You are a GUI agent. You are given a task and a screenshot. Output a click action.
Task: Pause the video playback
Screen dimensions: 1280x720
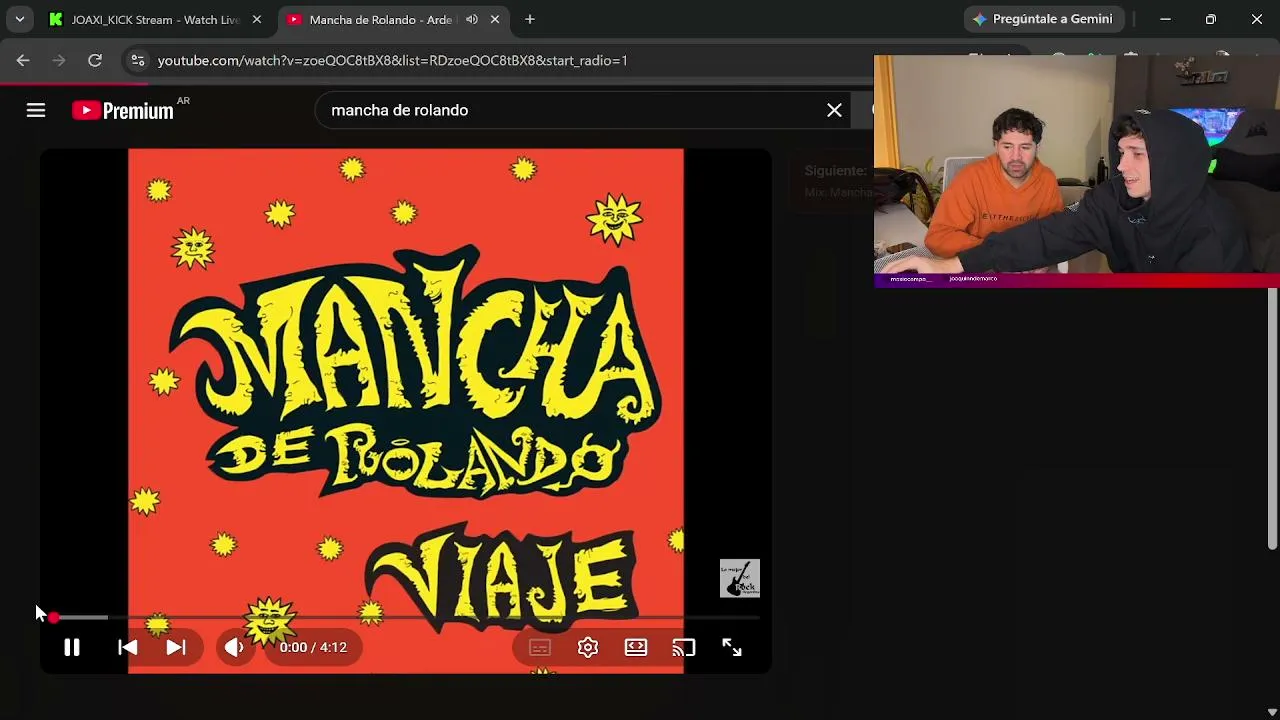pos(72,648)
